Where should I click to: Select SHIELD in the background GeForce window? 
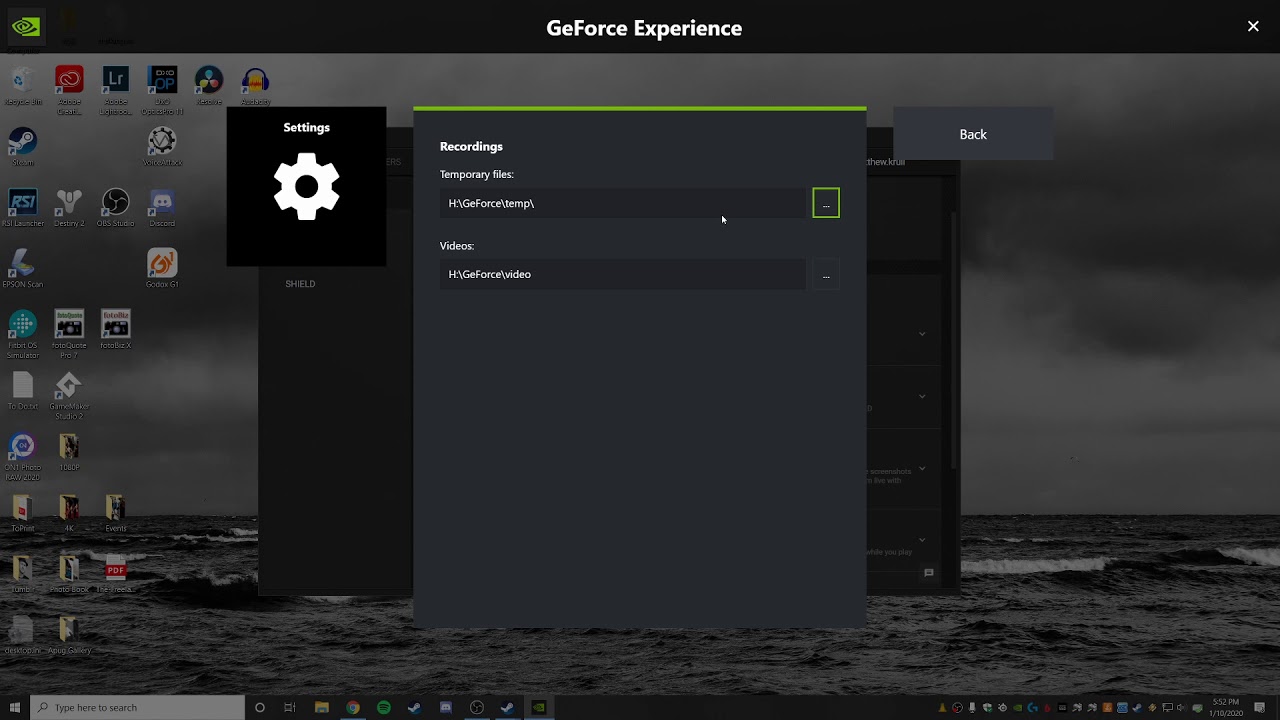point(300,284)
